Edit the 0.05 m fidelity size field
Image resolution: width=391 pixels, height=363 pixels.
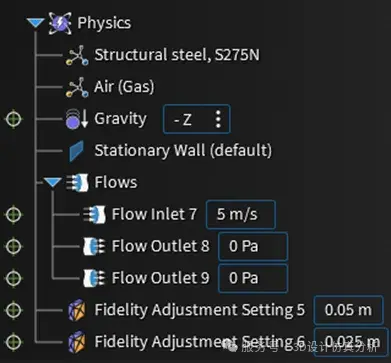pos(348,310)
